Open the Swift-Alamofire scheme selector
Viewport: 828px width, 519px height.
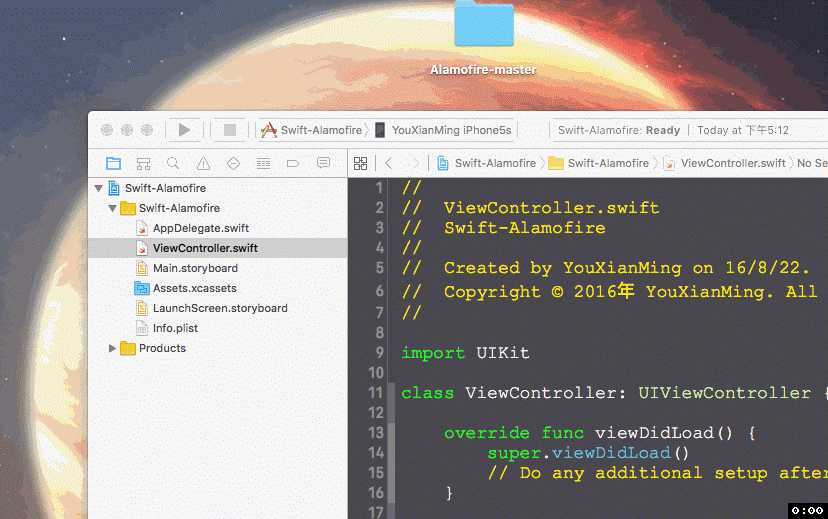click(312, 130)
